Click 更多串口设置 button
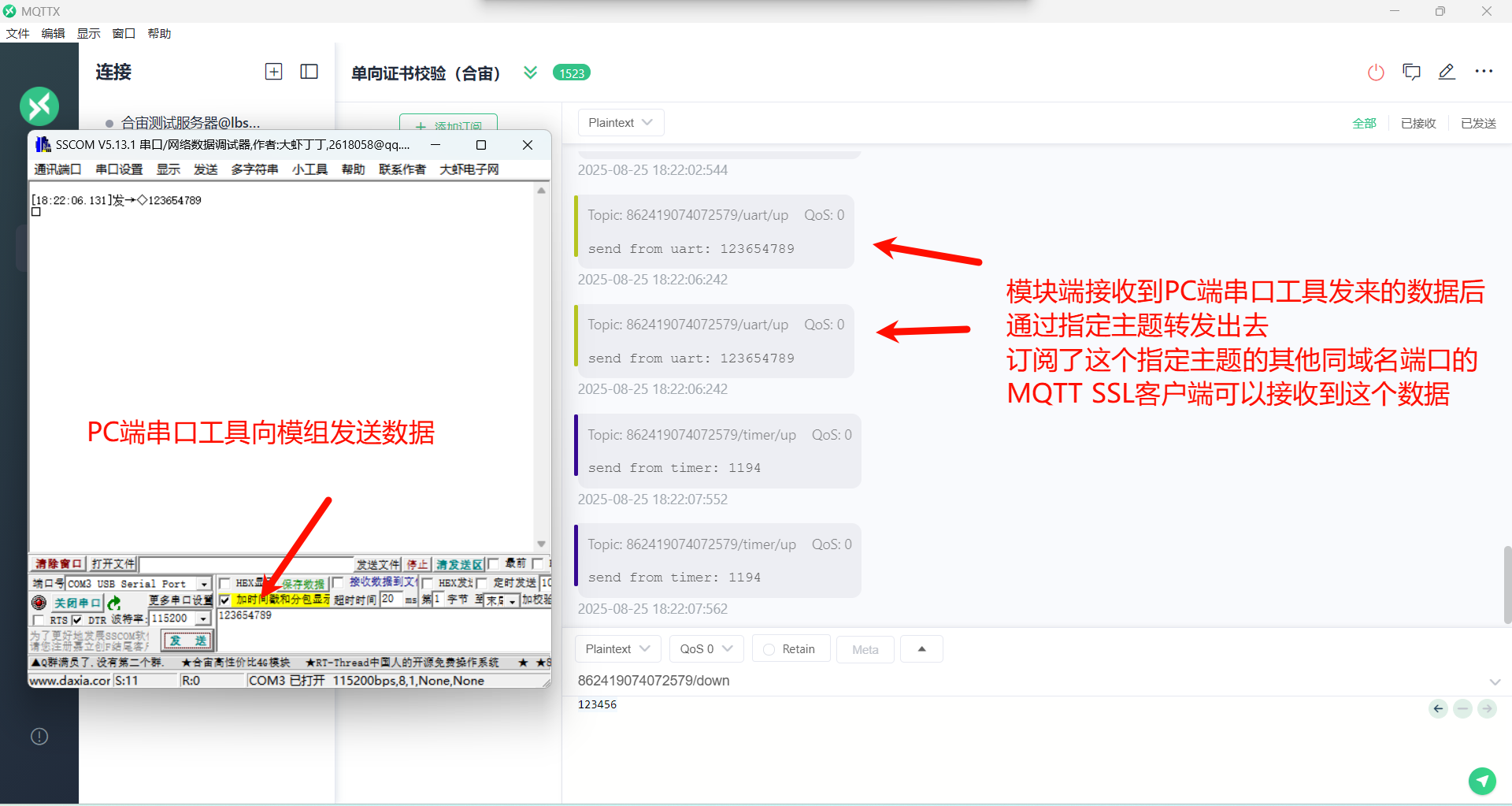1512x806 pixels. [x=180, y=600]
